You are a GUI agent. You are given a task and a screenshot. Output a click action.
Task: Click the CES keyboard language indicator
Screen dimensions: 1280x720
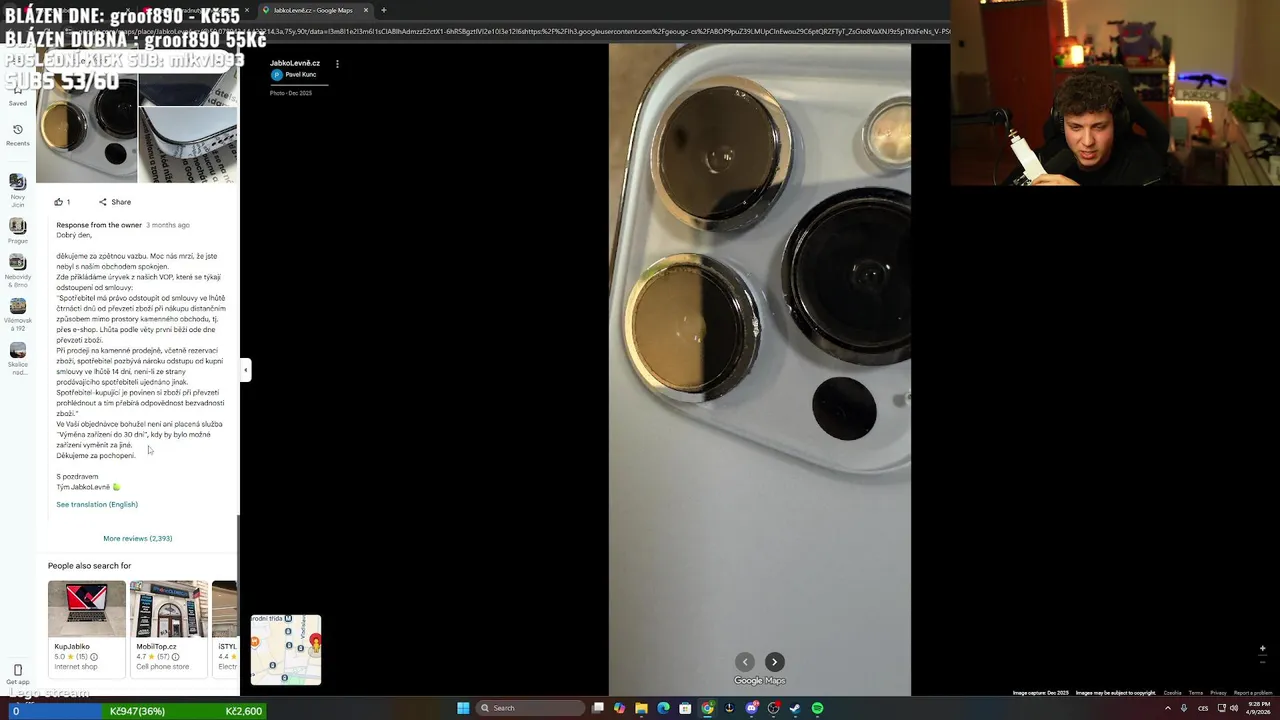[x=1203, y=708]
